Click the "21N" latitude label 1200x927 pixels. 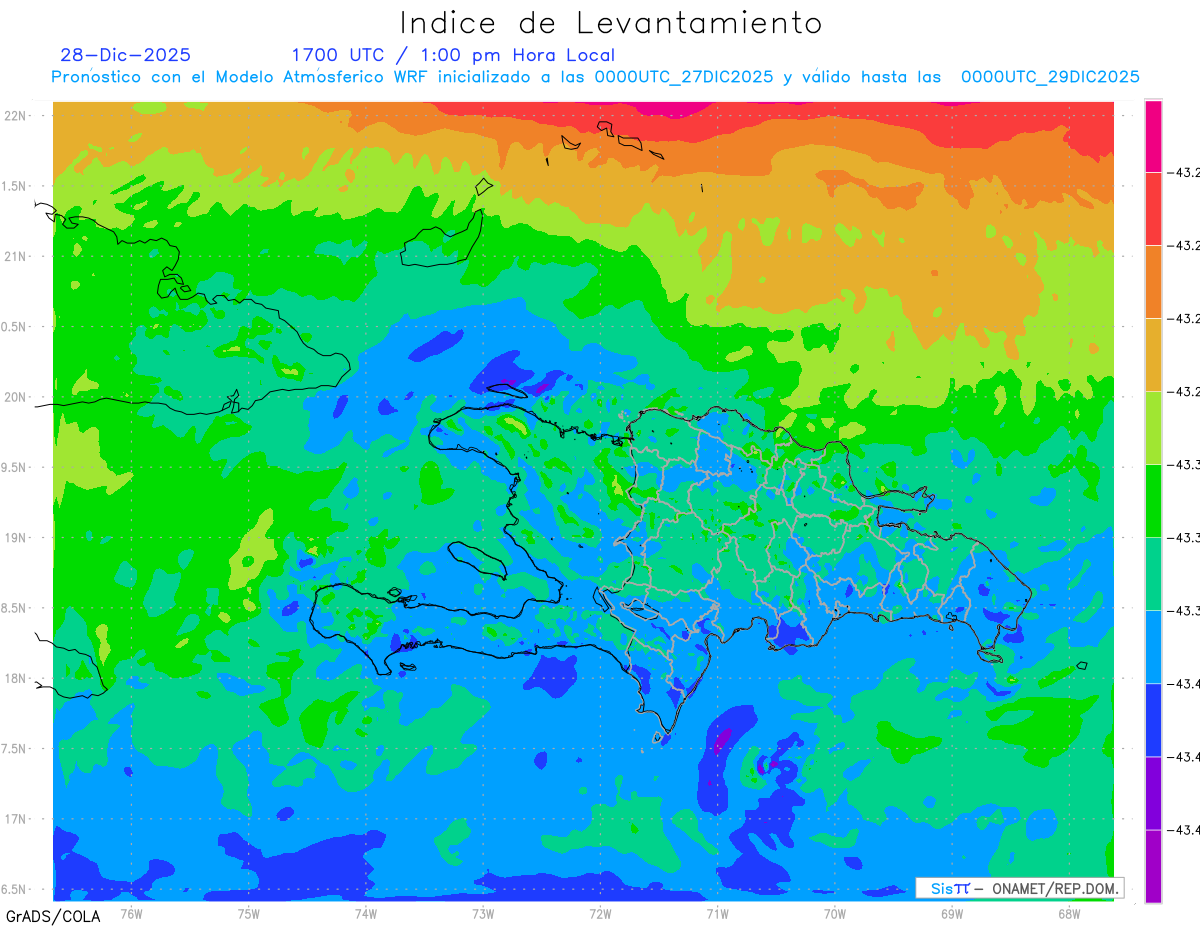[17, 257]
